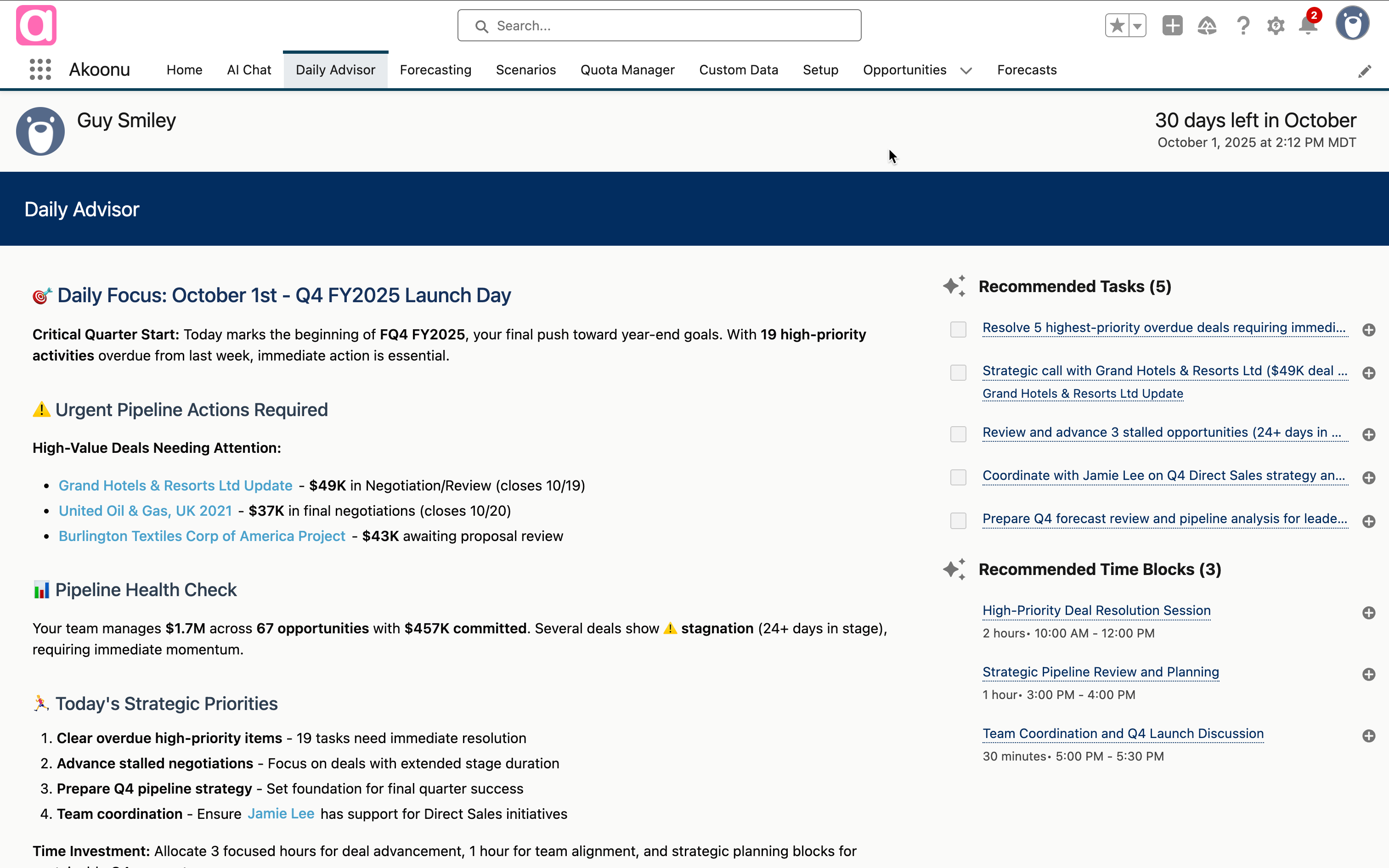Check the Resolve 5 highest-priority overdue deals task

(958, 330)
